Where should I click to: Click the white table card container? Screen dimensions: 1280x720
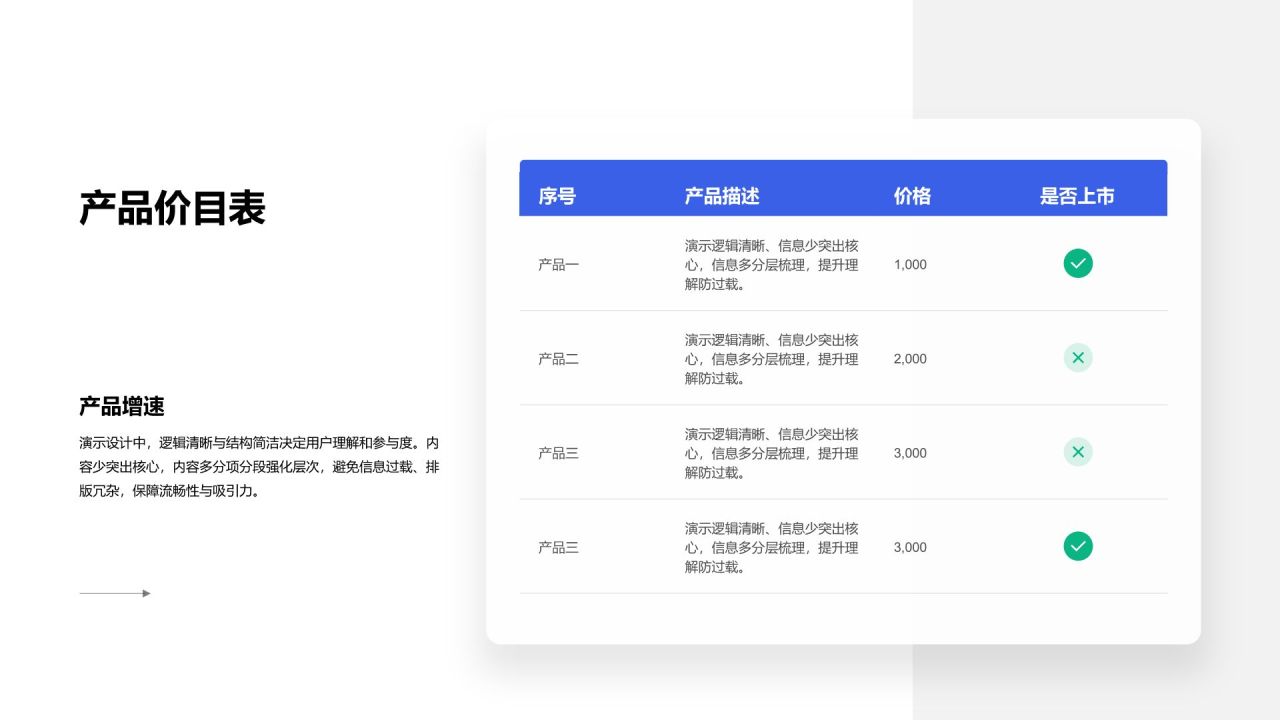[843, 620]
